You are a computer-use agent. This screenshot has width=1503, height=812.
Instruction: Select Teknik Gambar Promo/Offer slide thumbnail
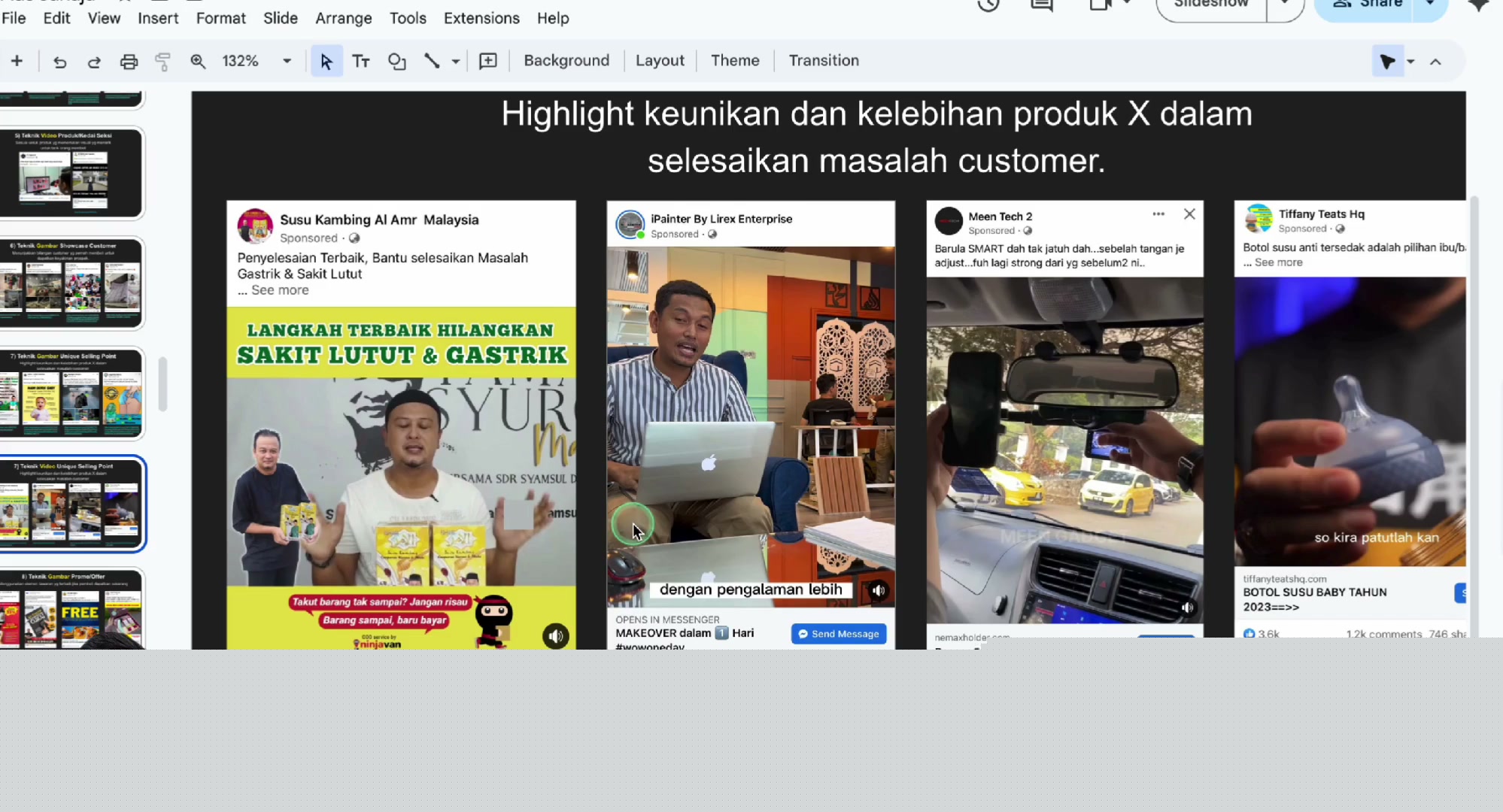(x=71, y=608)
